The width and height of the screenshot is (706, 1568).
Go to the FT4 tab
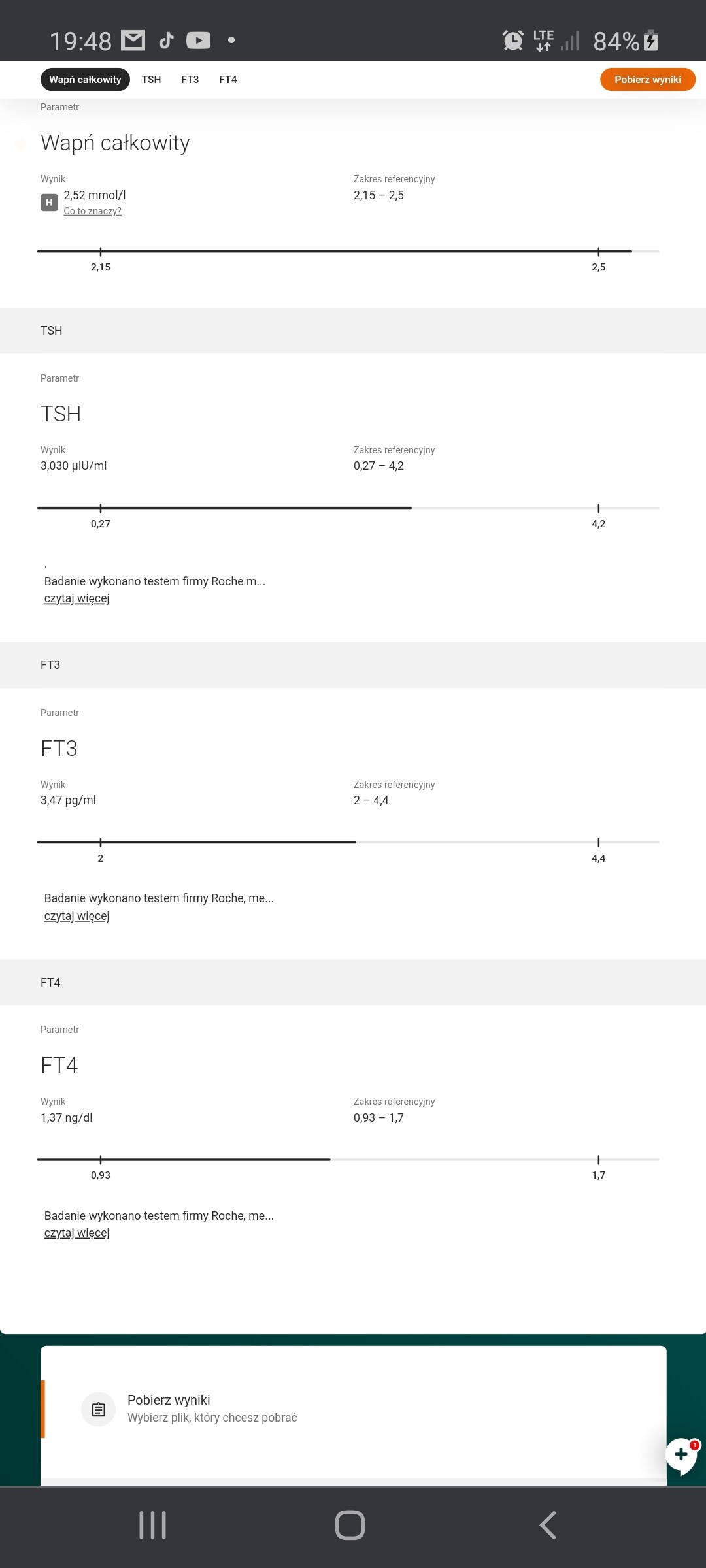[x=228, y=80]
